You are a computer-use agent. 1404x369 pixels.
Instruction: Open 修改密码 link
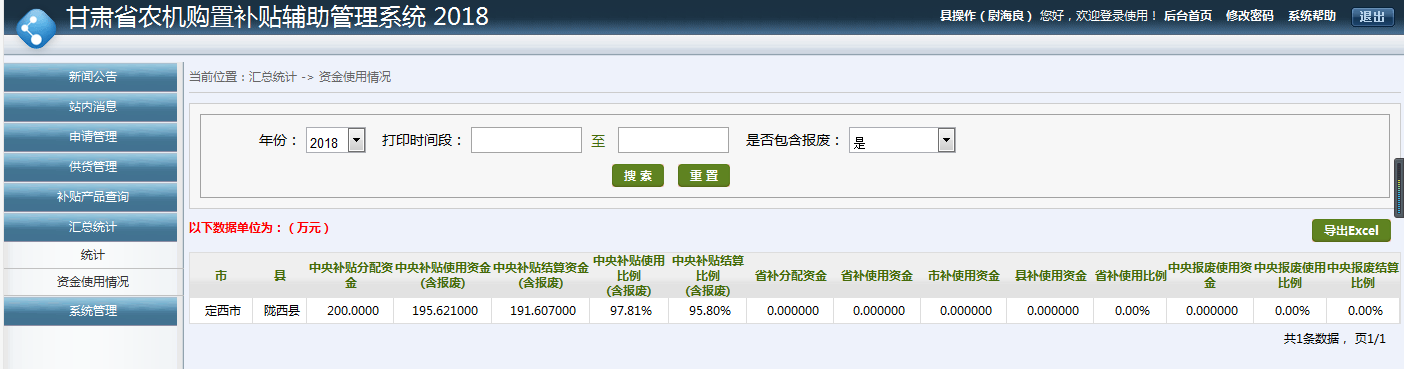point(1250,16)
